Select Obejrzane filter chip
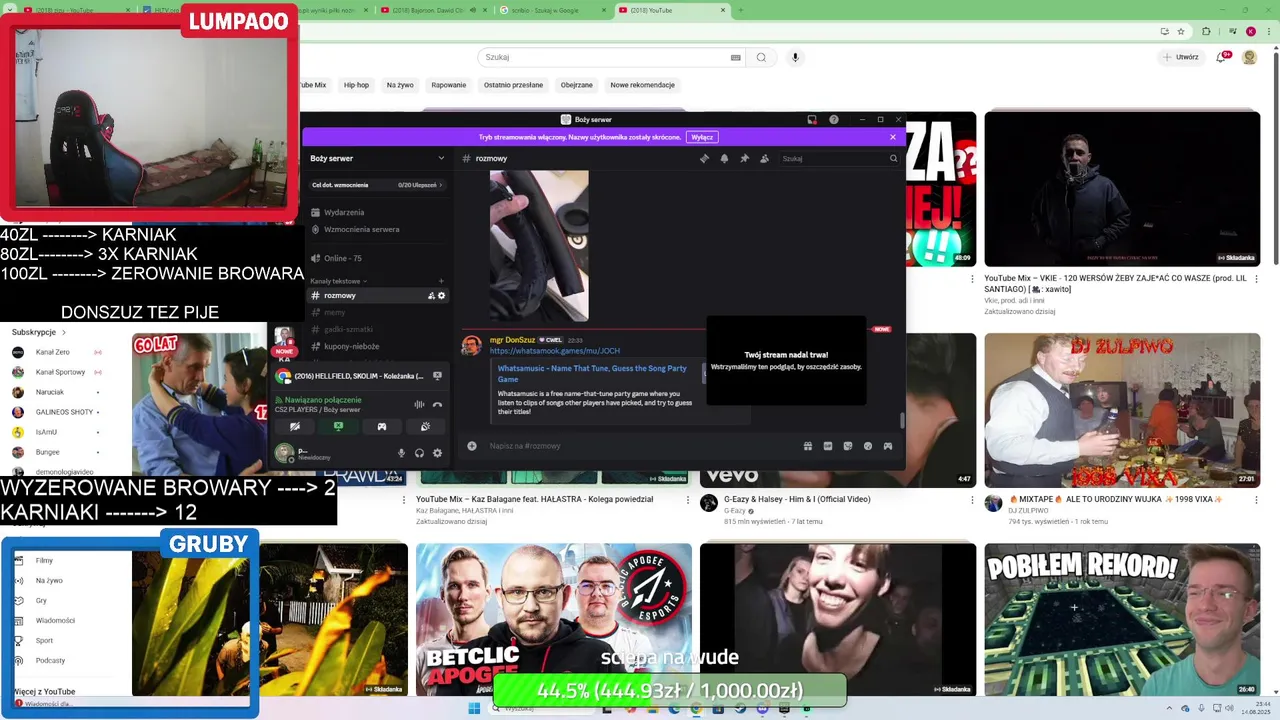Image resolution: width=1280 pixels, height=720 pixels. coord(577,85)
